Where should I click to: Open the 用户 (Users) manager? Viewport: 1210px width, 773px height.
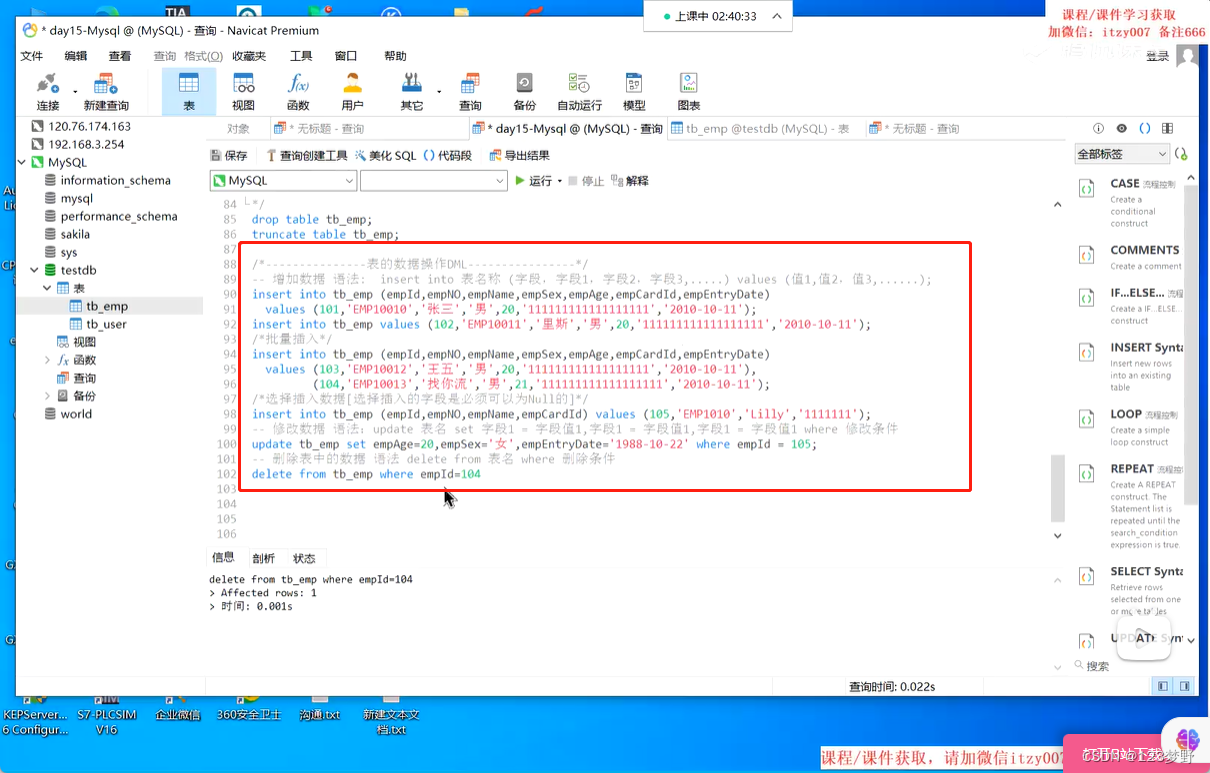(x=349, y=91)
